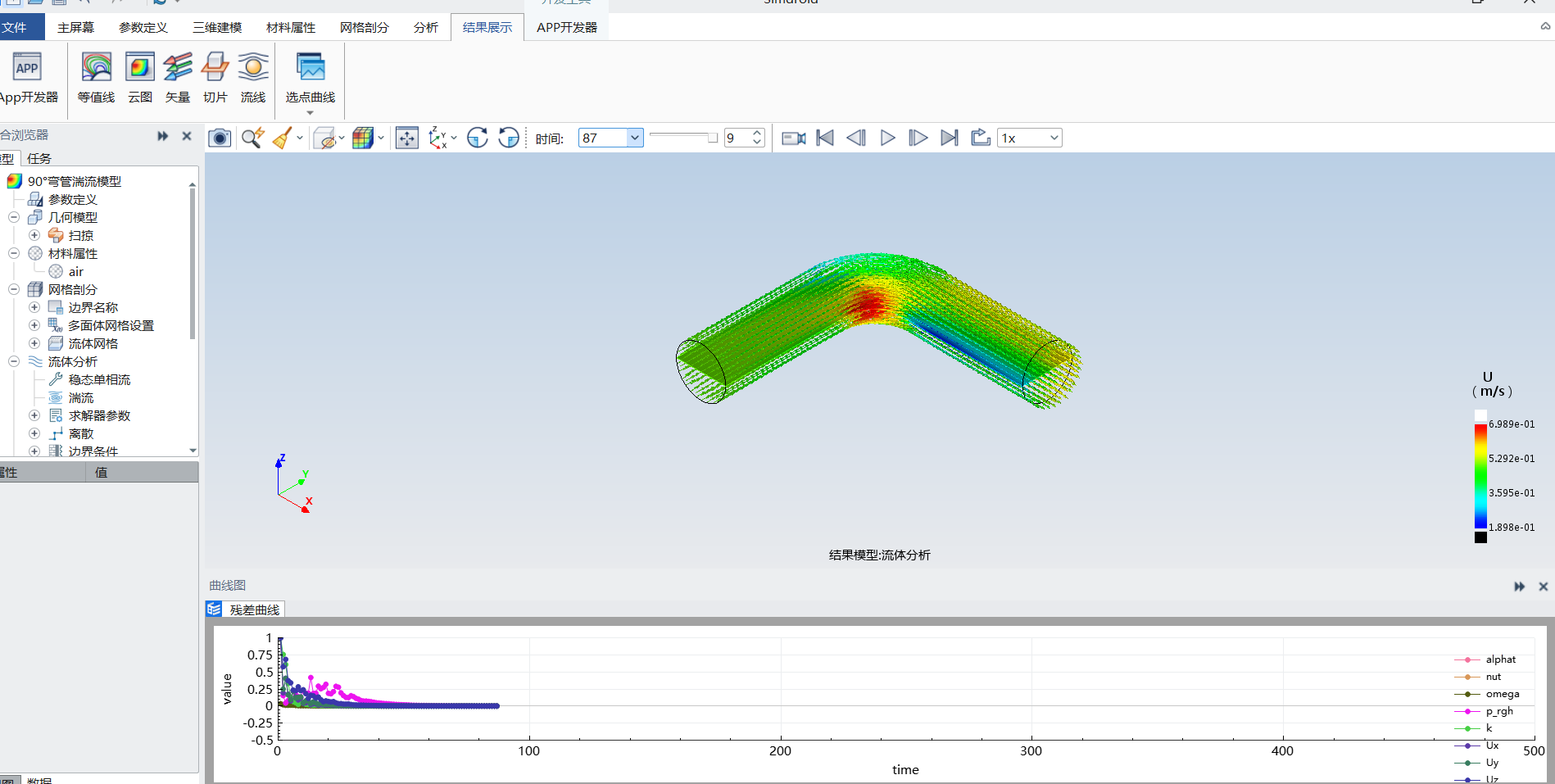Screen dimensions: 1555x784
Task: Close the browser side panel
Action: coord(187,136)
